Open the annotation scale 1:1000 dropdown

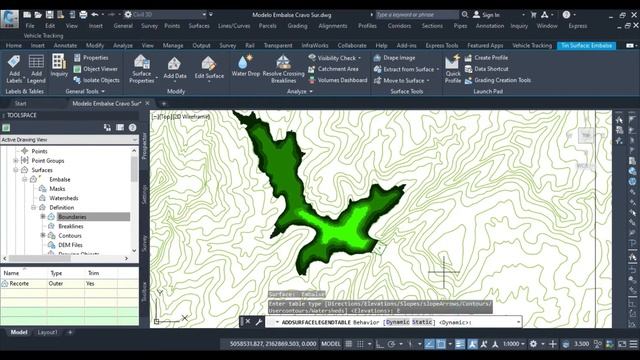pyautogui.click(x=513, y=344)
